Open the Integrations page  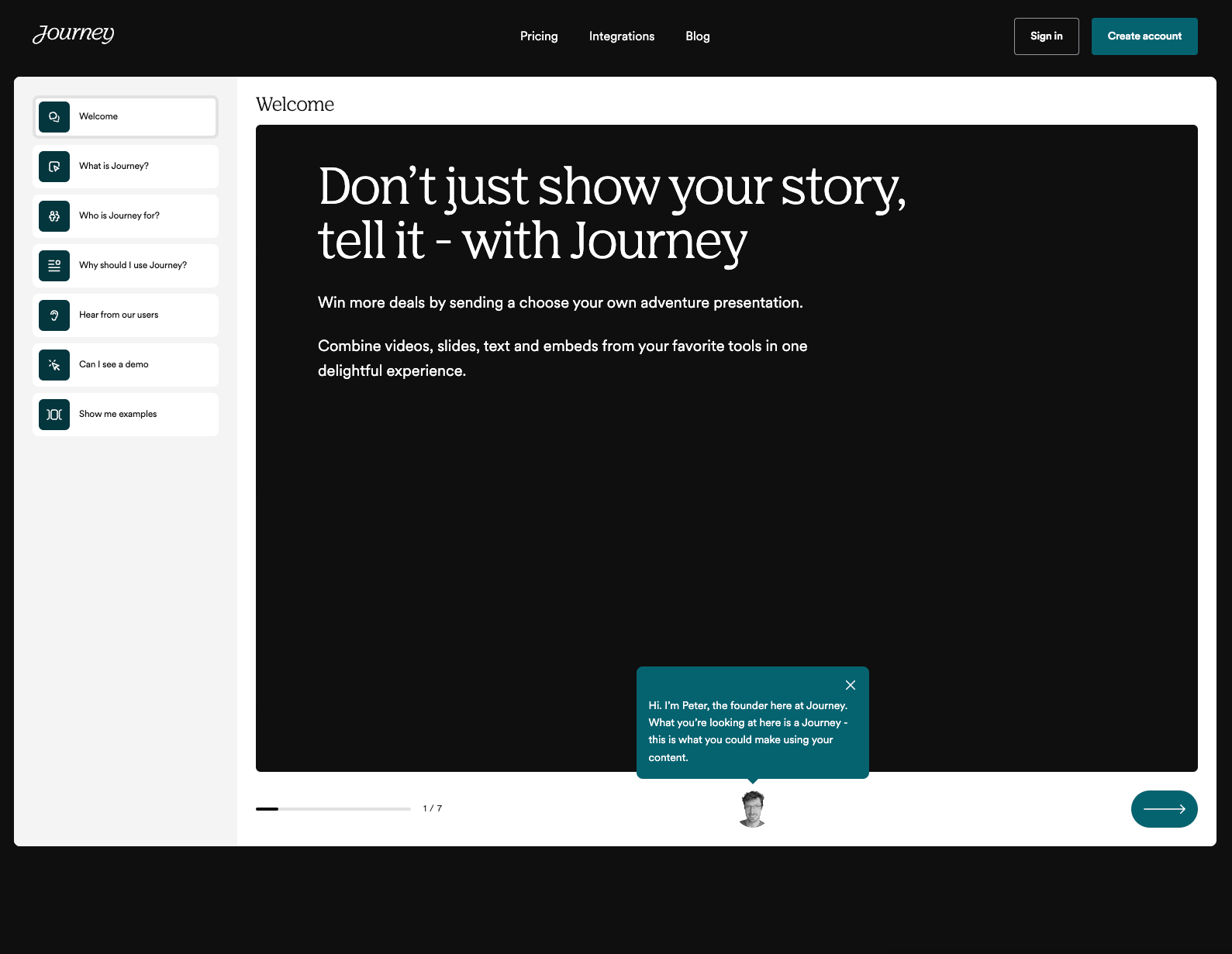click(622, 36)
